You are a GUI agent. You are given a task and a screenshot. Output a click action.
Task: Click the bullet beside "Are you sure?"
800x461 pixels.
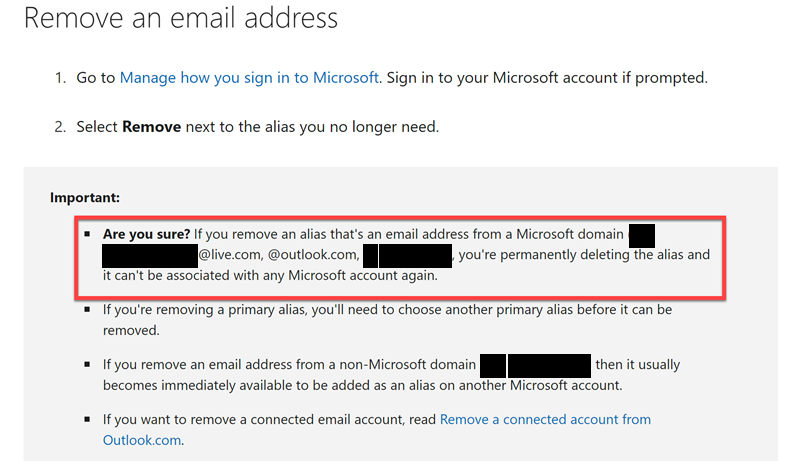[x=87, y=235]
